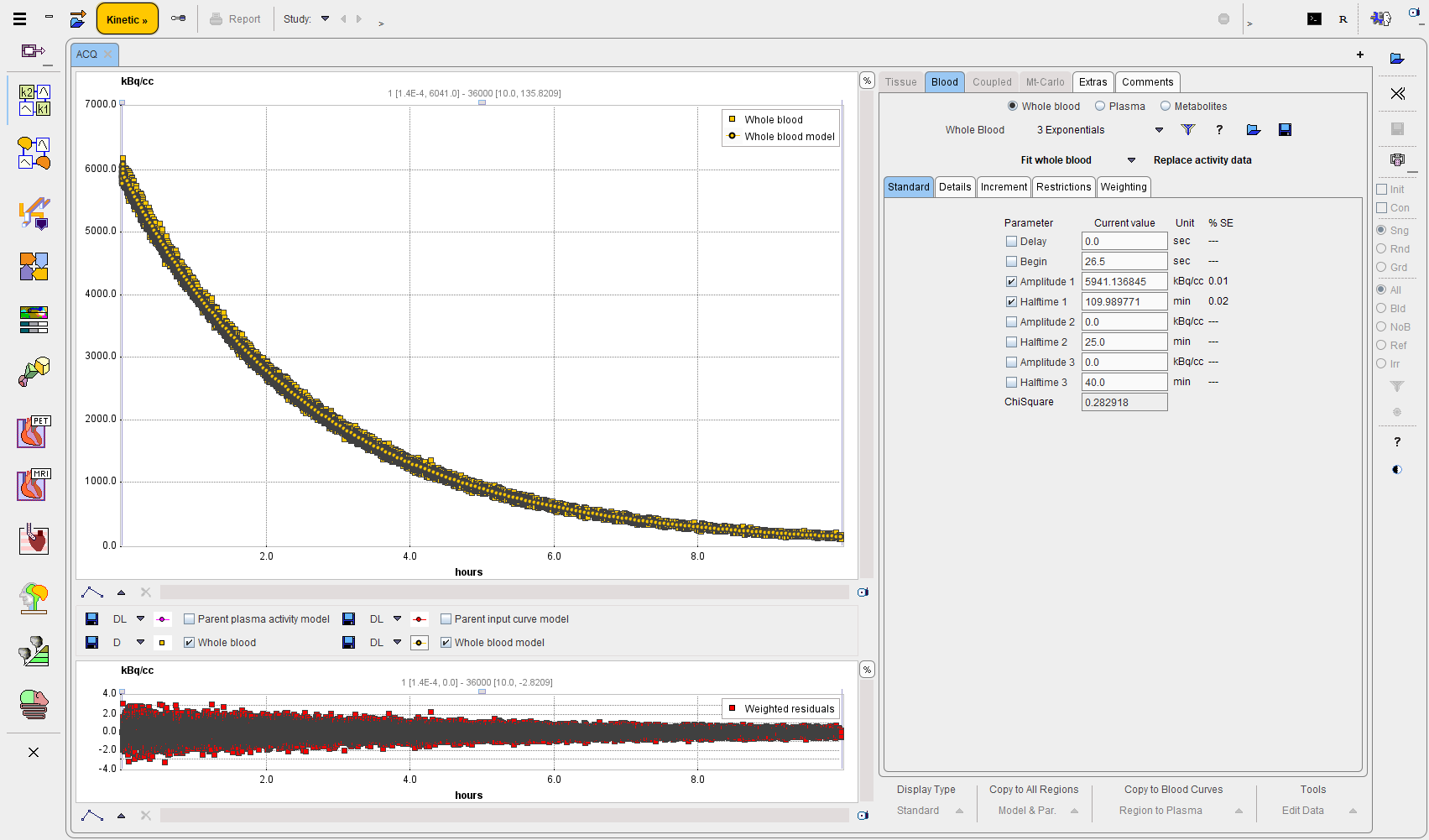Click right sidebar help question mark
The width and height of the screenshot is (1429, 840).
click(x=1397, y=441)
